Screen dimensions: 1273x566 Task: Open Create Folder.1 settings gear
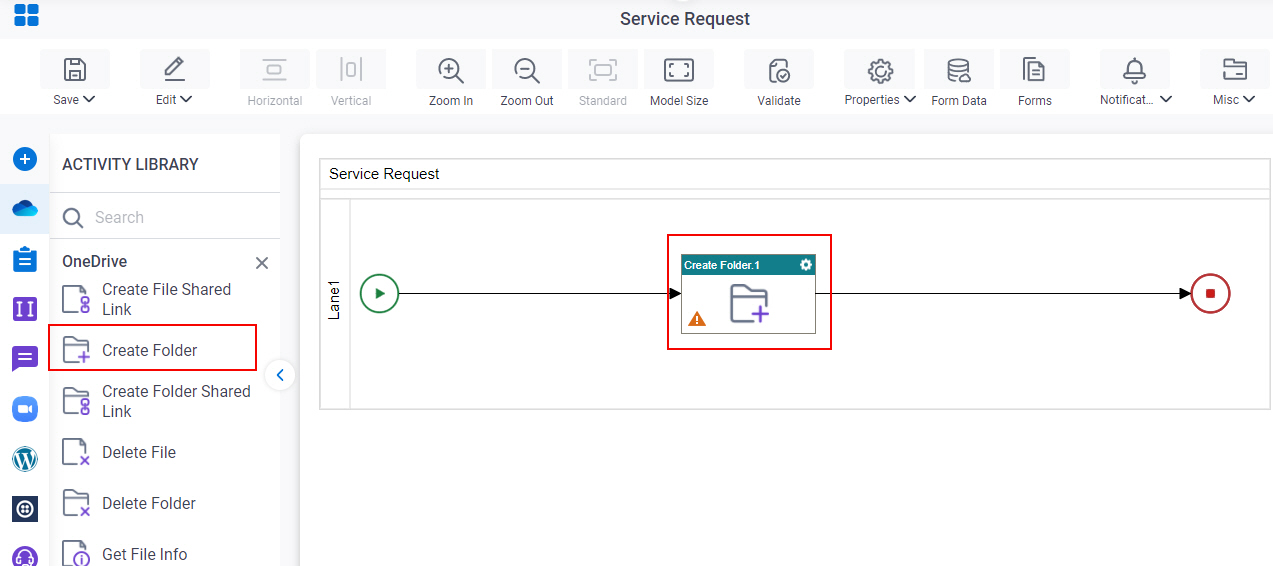coord(806,265)
